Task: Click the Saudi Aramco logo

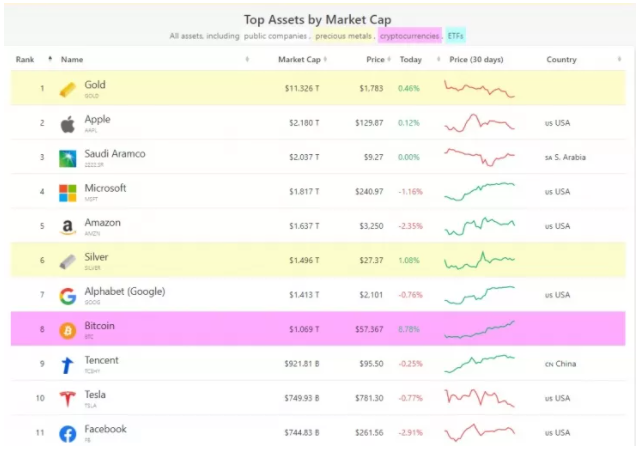Action: (x=68, y=158)
